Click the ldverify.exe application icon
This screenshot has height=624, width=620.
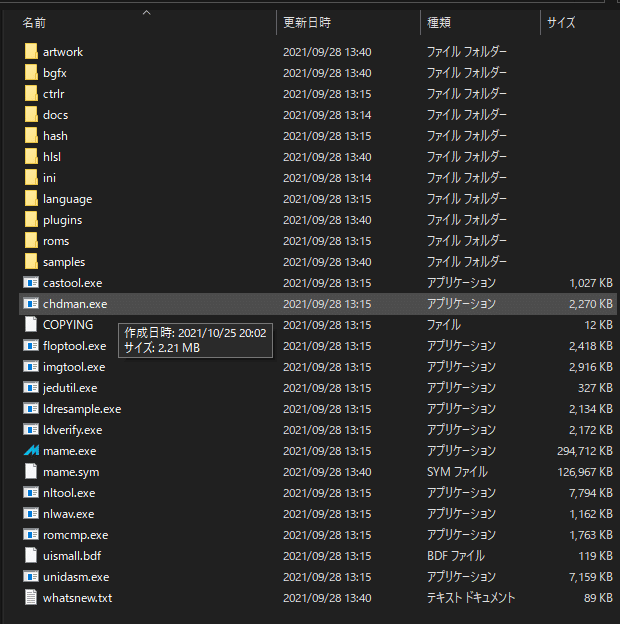(x=31, y=430)
